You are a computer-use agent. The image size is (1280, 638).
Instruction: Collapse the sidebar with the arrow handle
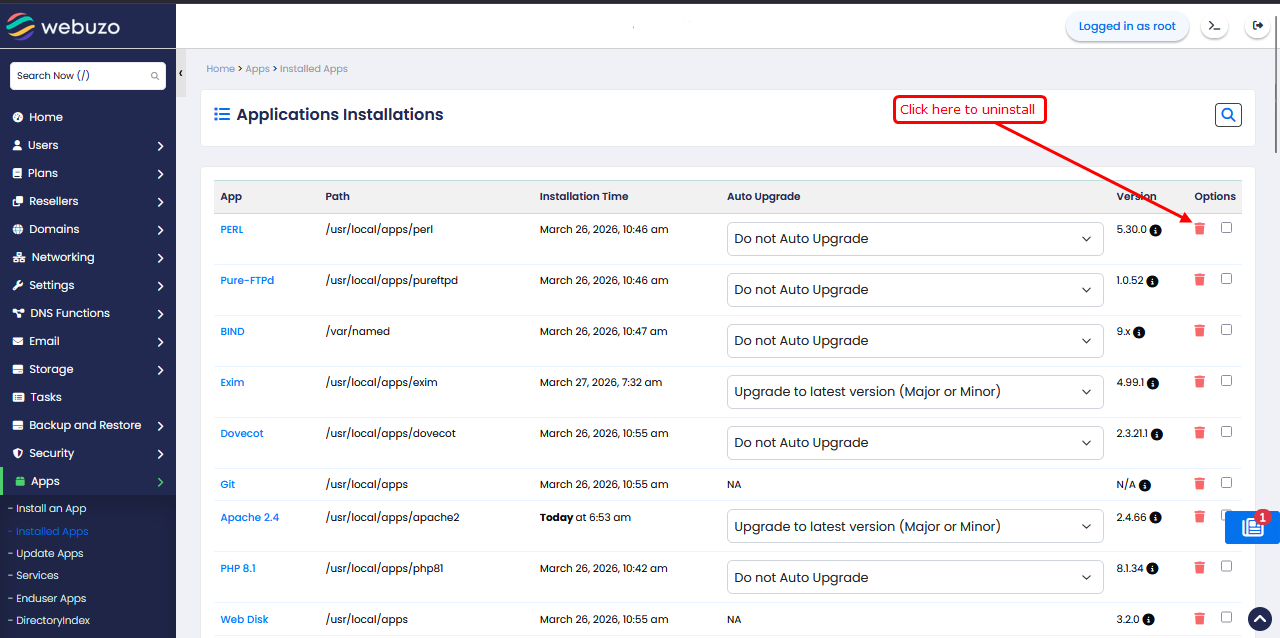[181, 74]
